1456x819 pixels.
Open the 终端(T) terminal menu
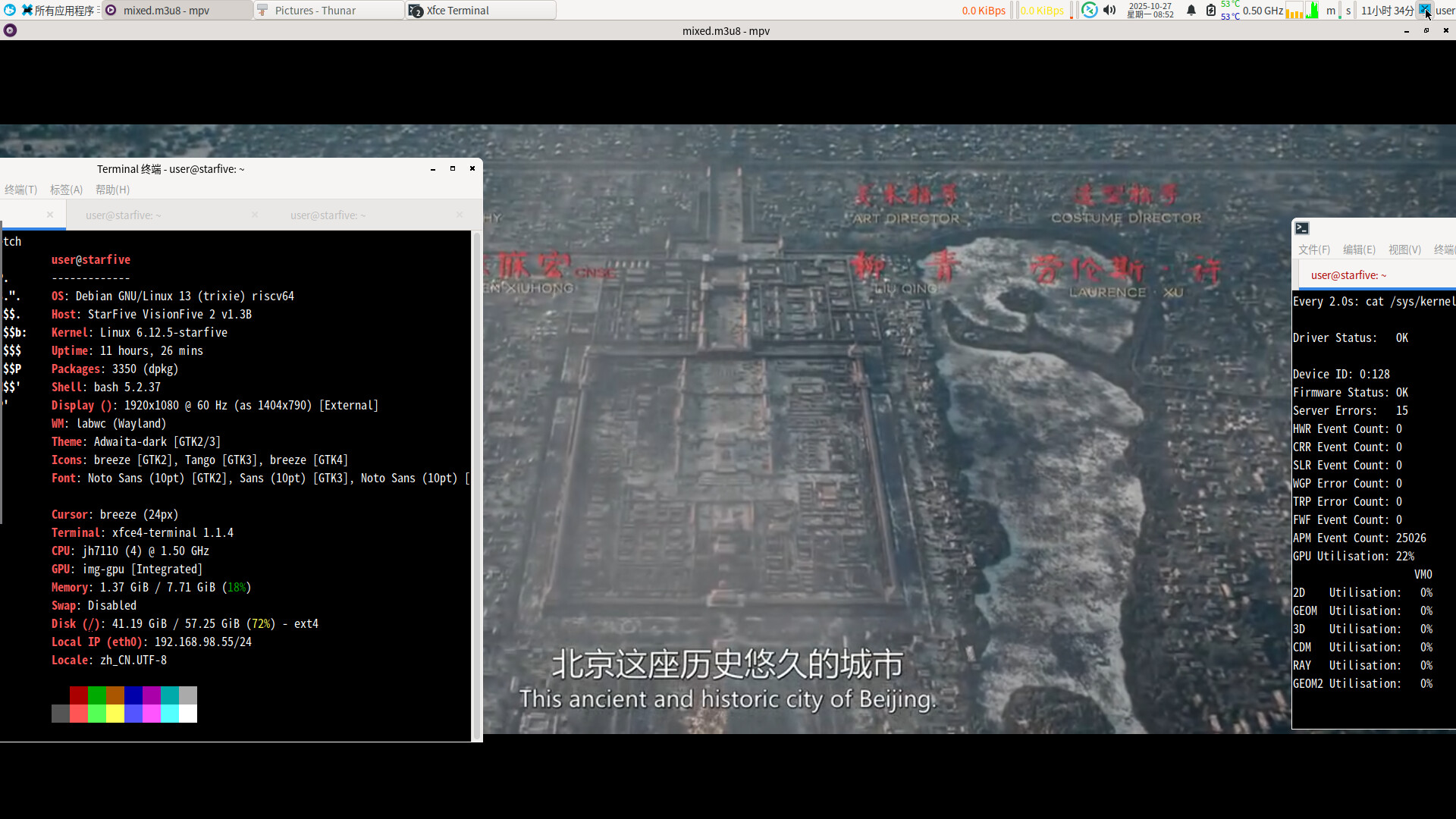20,190
